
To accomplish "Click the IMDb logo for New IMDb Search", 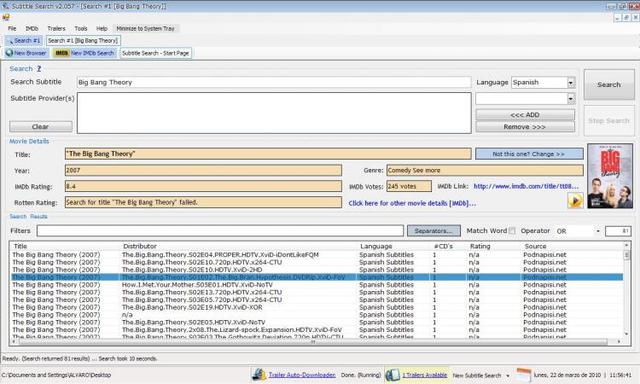I will 62,53.
